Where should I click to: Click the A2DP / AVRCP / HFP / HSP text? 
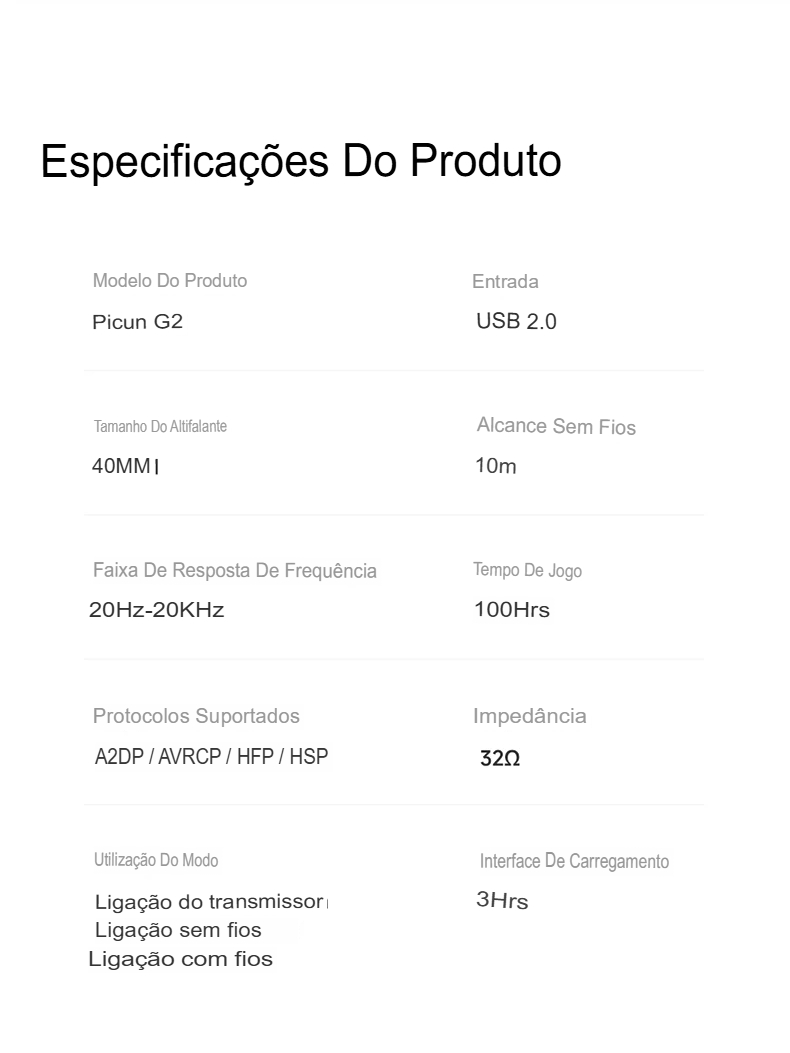click(212, 757)
